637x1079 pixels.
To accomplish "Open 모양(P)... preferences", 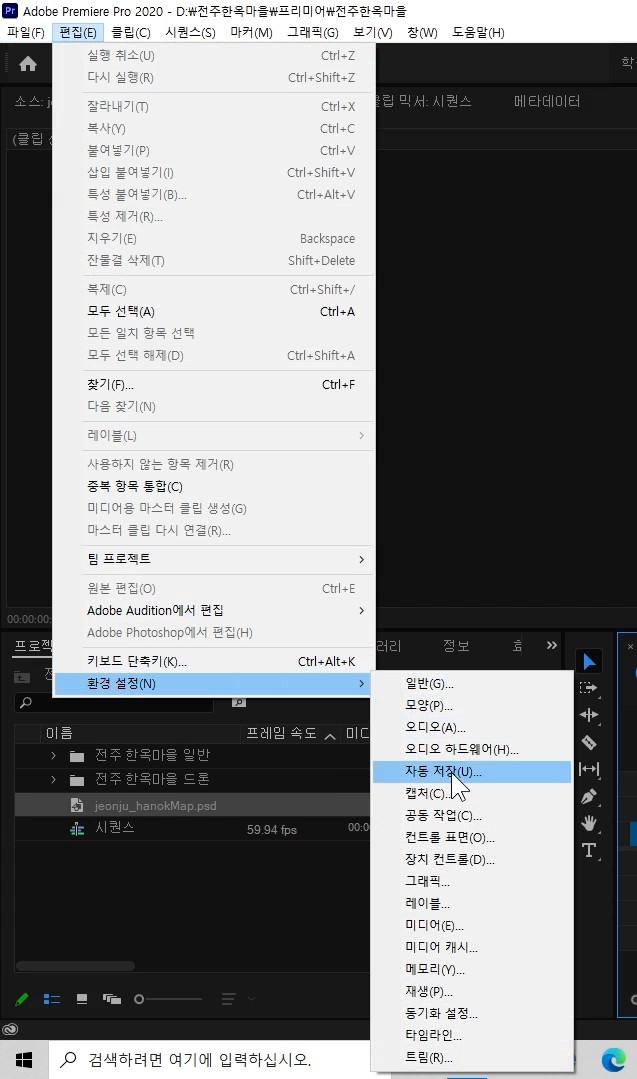I will point(472,706).
